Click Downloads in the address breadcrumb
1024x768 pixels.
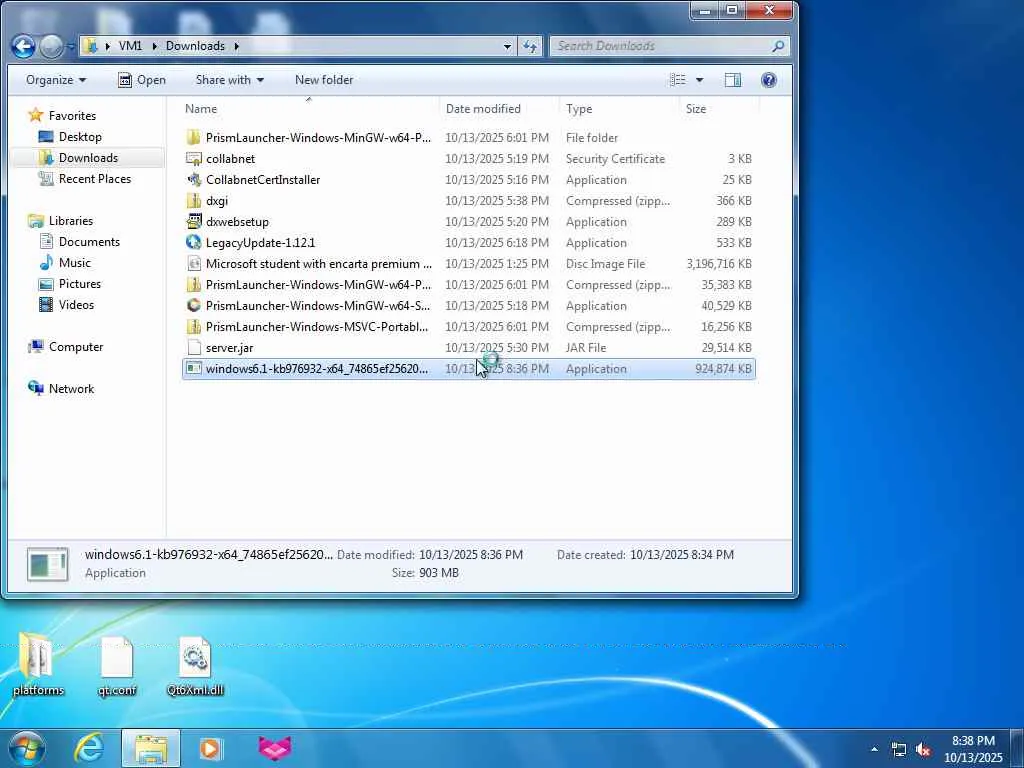coord(195,46)
